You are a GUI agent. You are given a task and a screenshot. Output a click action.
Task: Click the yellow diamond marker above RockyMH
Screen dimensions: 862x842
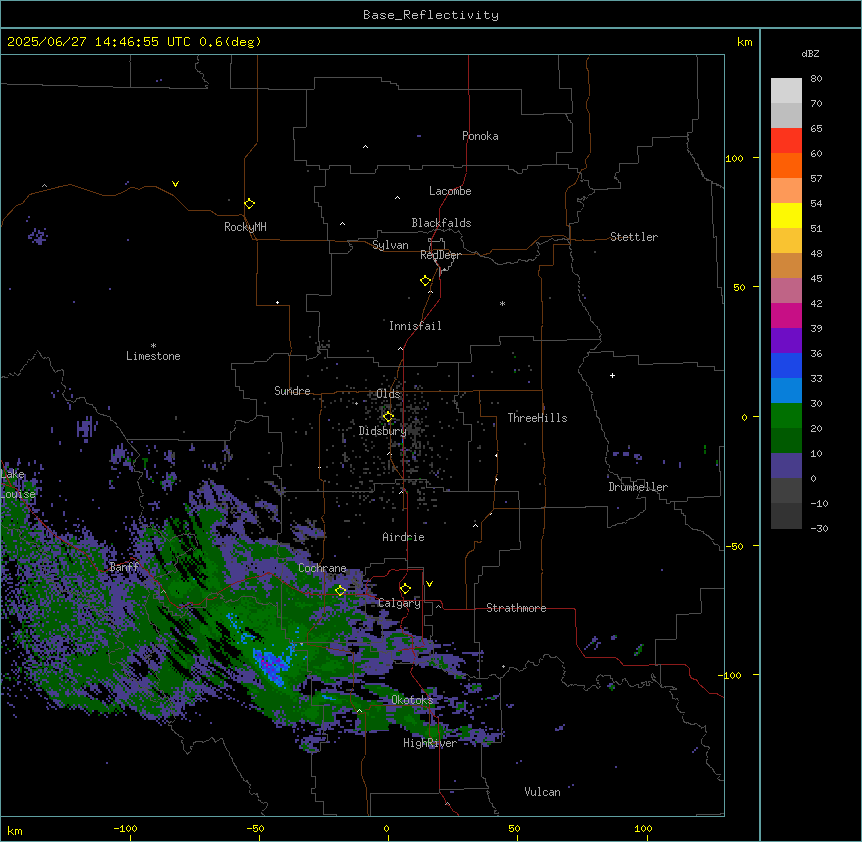tap(249, 204)
